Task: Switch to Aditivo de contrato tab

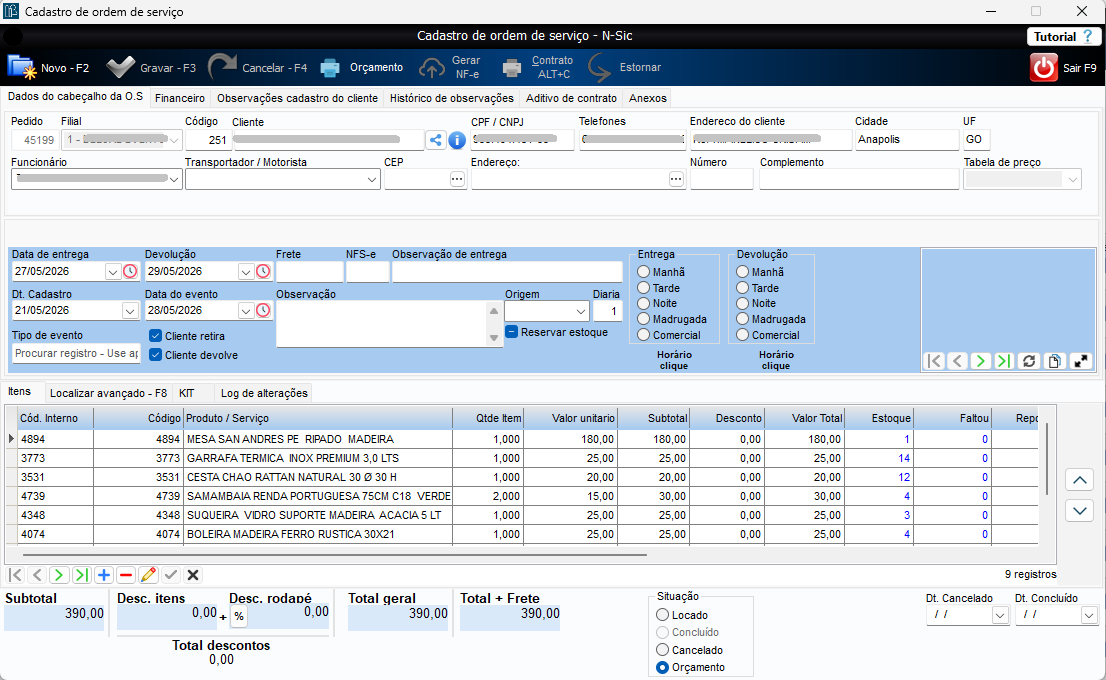Action: pyautogui.click(x=571, y=98)
